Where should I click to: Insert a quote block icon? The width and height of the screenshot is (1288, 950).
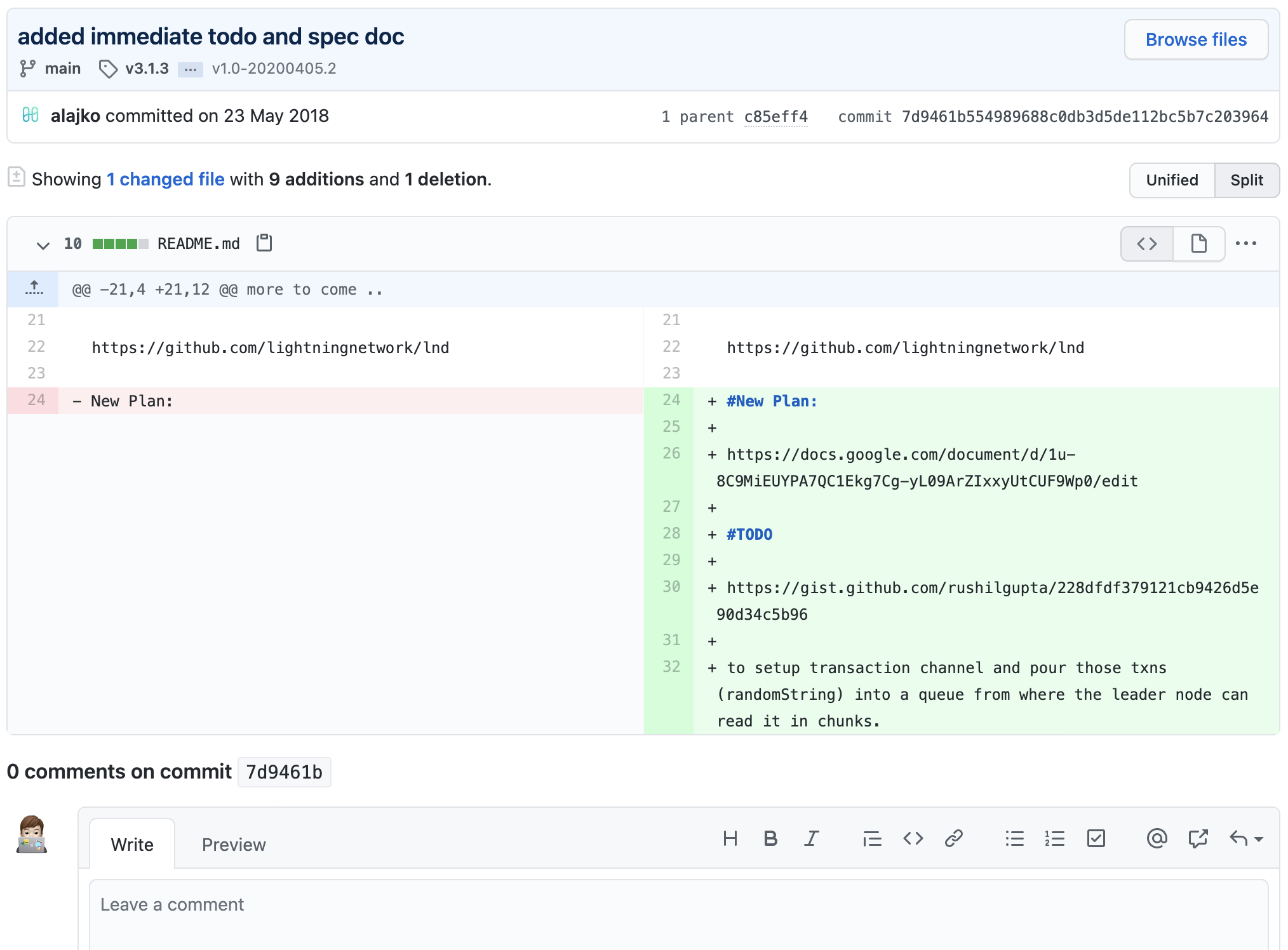872,839
